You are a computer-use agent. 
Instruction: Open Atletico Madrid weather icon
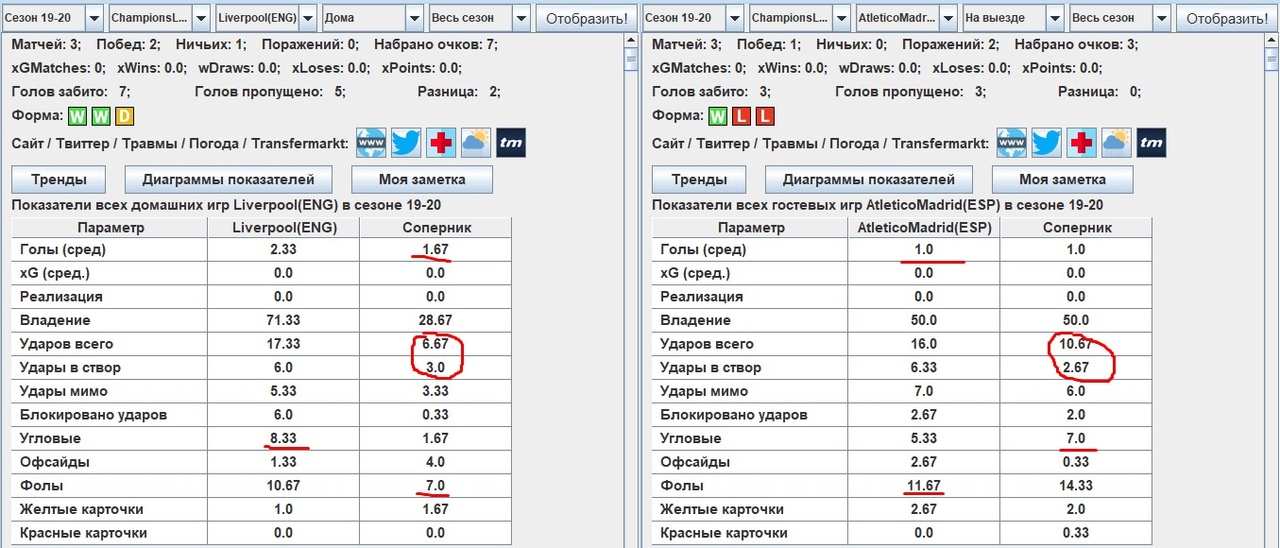tap(1116, 143)
